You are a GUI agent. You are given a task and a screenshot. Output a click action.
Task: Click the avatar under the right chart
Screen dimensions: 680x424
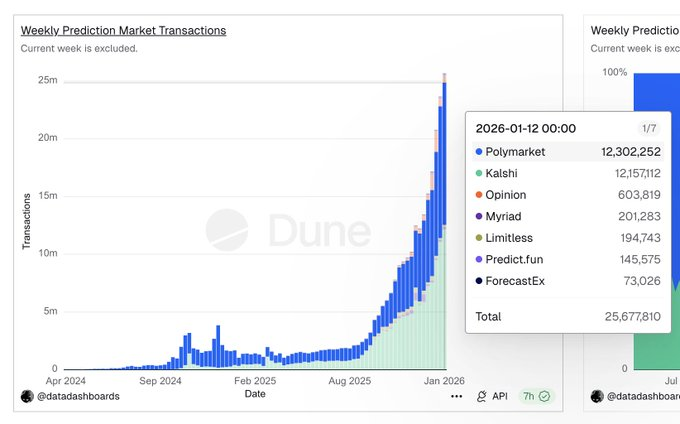(x=597, y=396)
